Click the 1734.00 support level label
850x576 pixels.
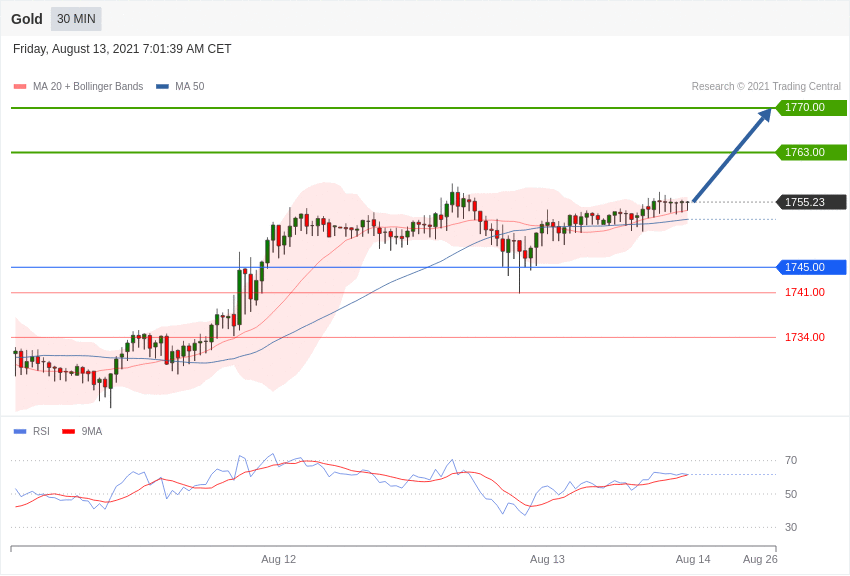[804, 337]
